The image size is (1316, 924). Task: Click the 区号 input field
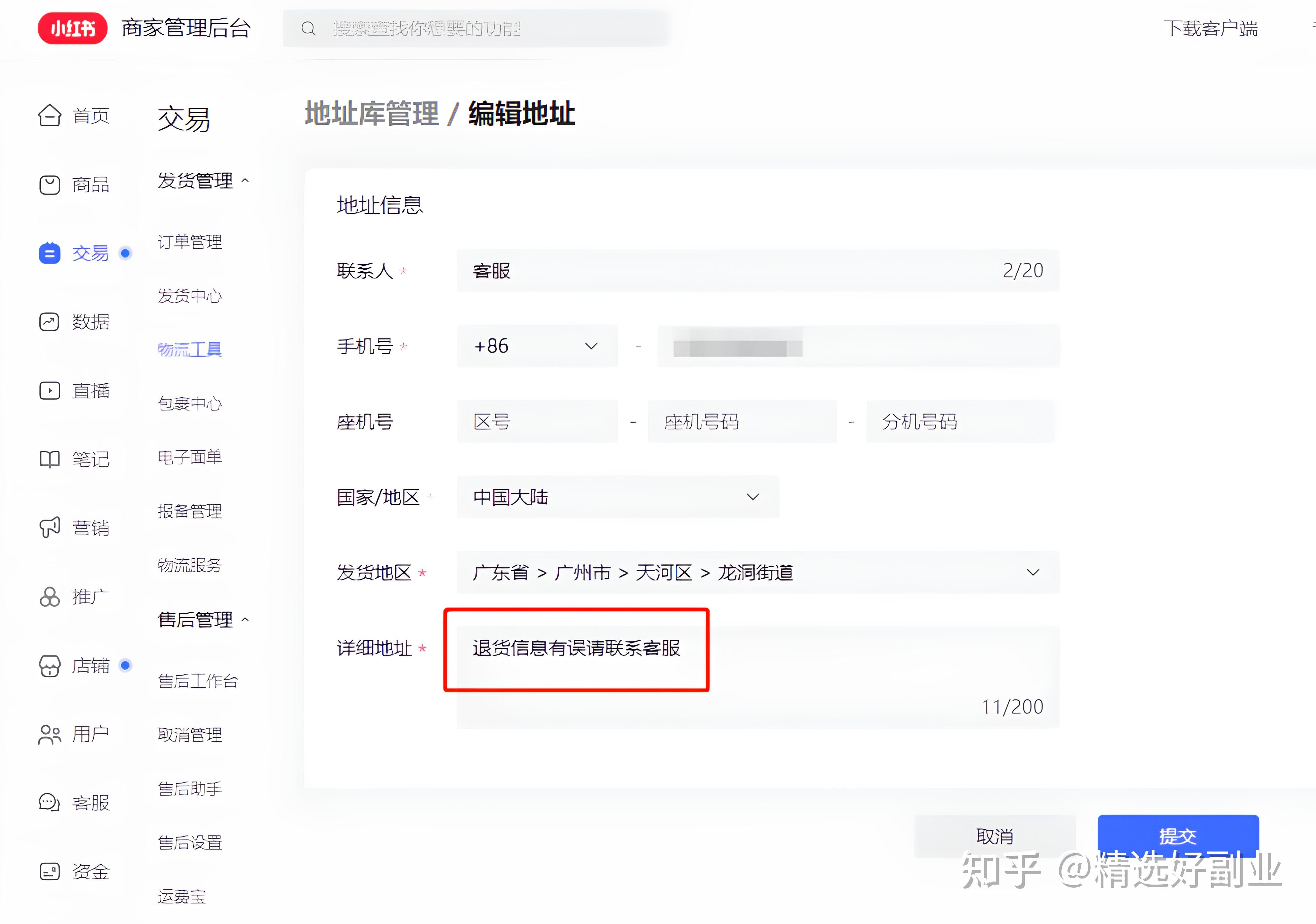tap(537, 422)
